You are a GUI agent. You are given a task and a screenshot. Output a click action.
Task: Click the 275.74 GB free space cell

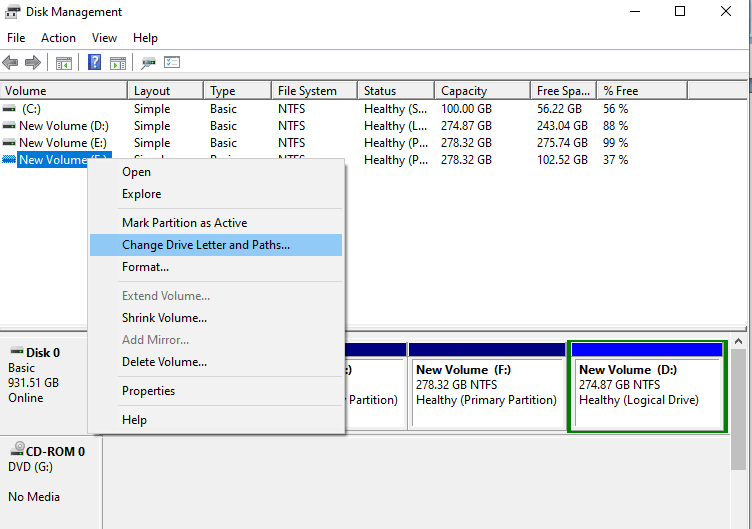pos(562,142)
